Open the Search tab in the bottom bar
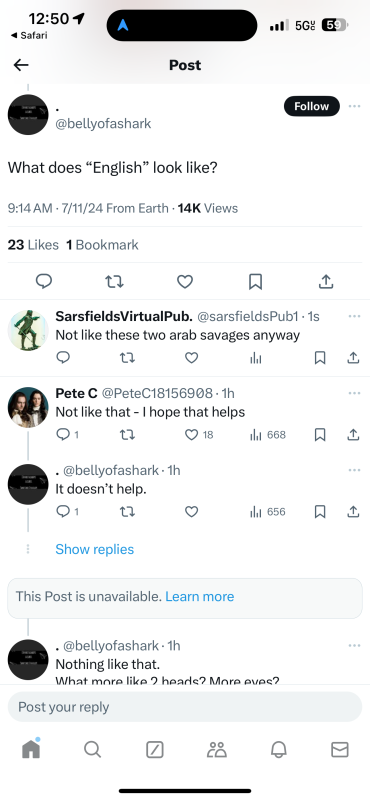 pyautogui.click(x=92, y=749)
